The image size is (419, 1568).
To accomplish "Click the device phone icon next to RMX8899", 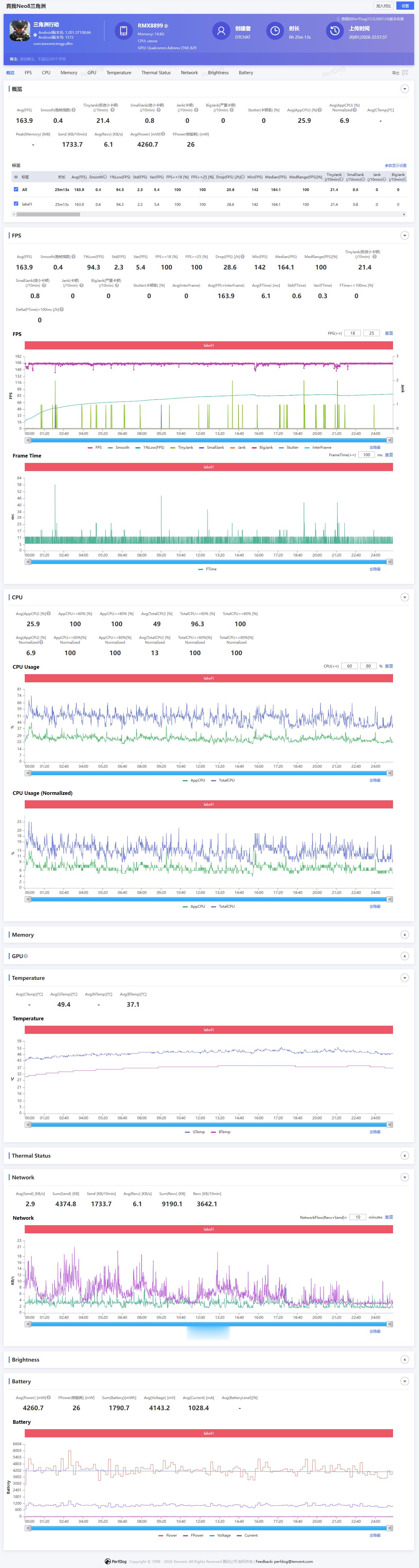I will tap(124, 31).
